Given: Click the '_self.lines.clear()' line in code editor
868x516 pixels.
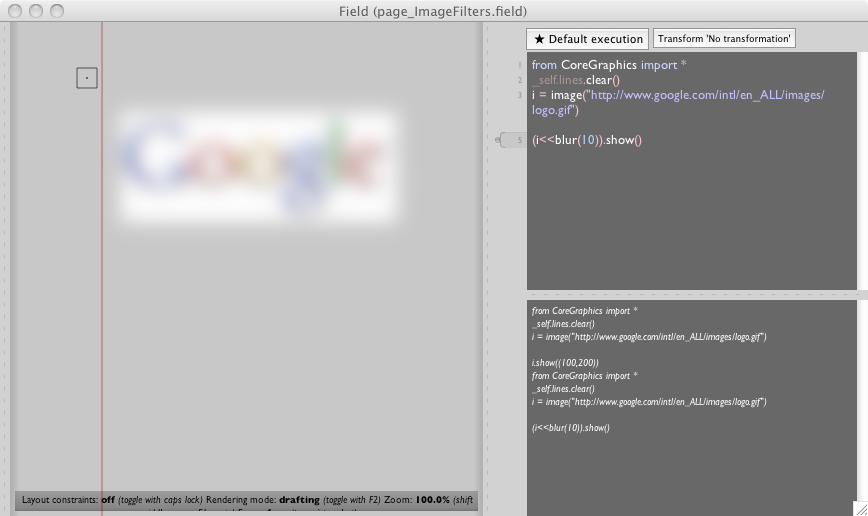Looking at the screenshot, I should [x=576, y=80].
